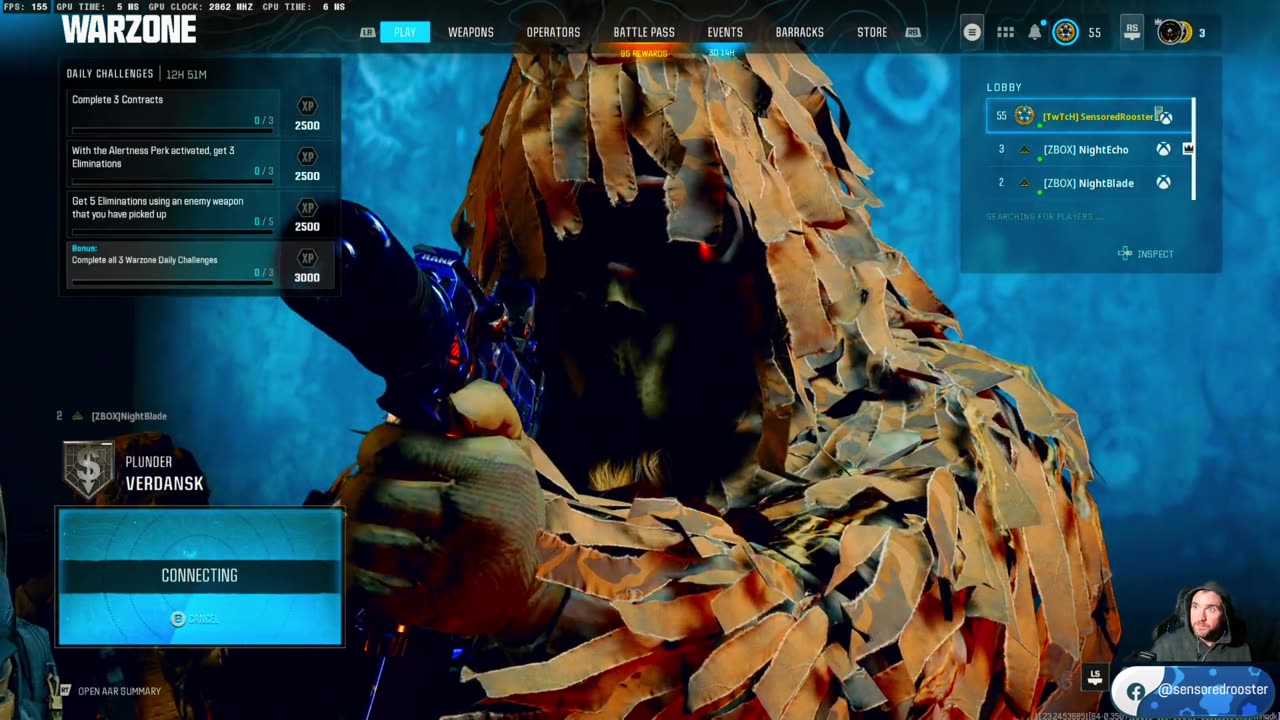Click the streamer webcam thumbnail

coord(1202,622)
